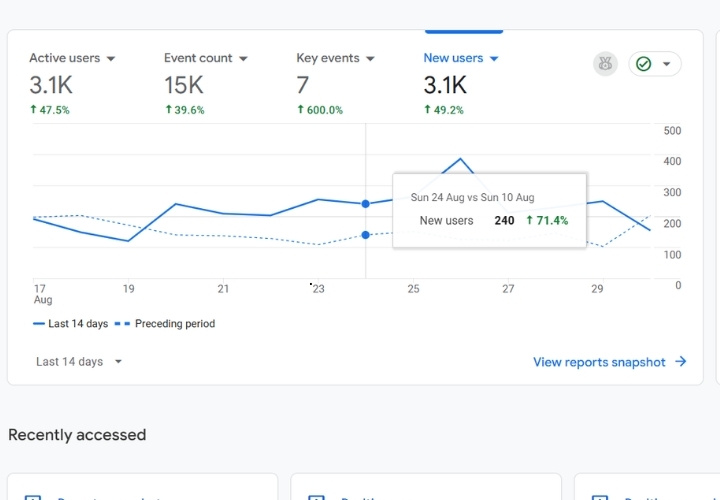Click the peak of the solid line on 26 Aug
The width and height of the screenshot is (720, 500).
tap(460, 159)
